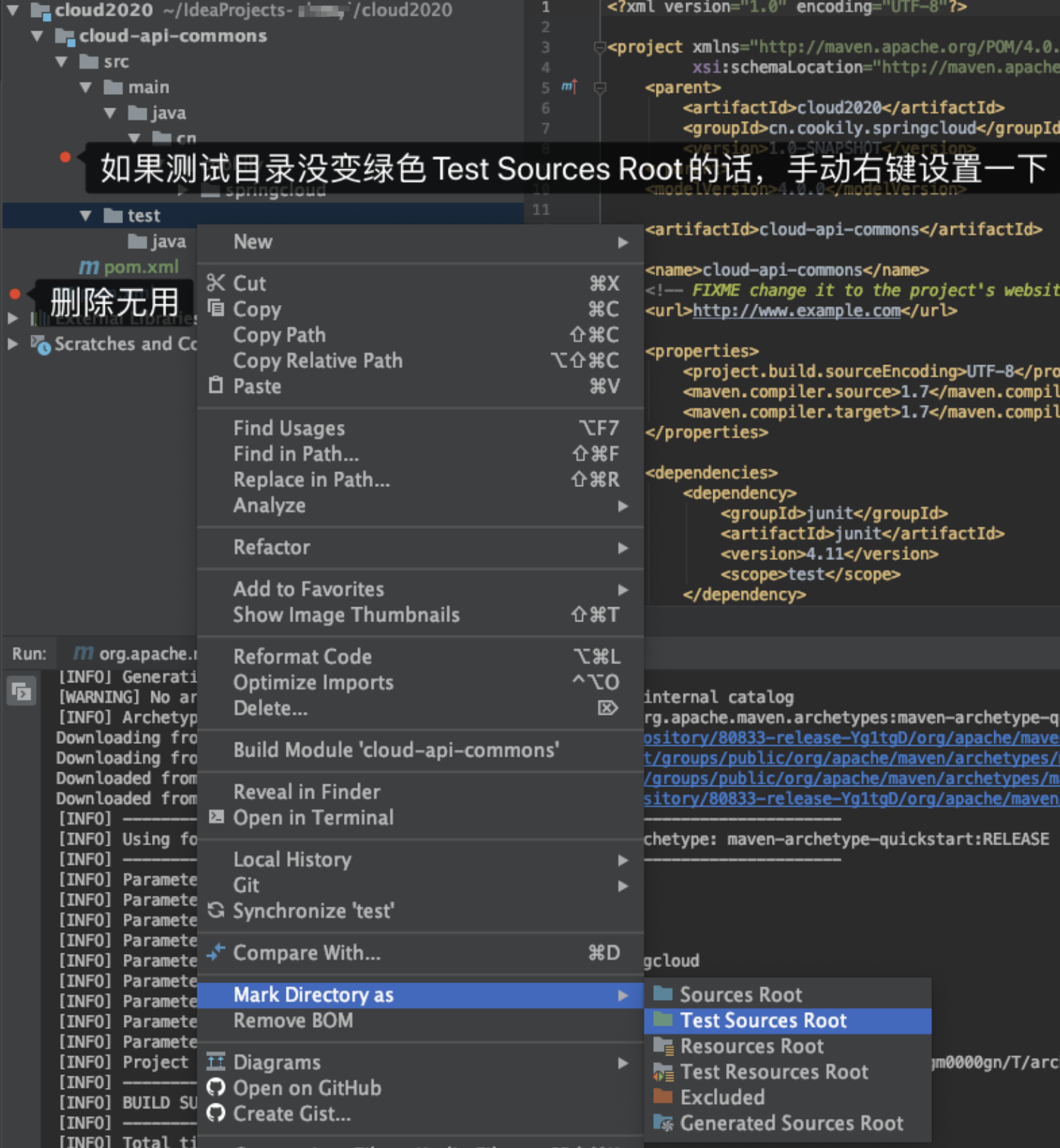Select Delete... menu entry
This screenshot has width=1060, height=1148.
[420, 708]
